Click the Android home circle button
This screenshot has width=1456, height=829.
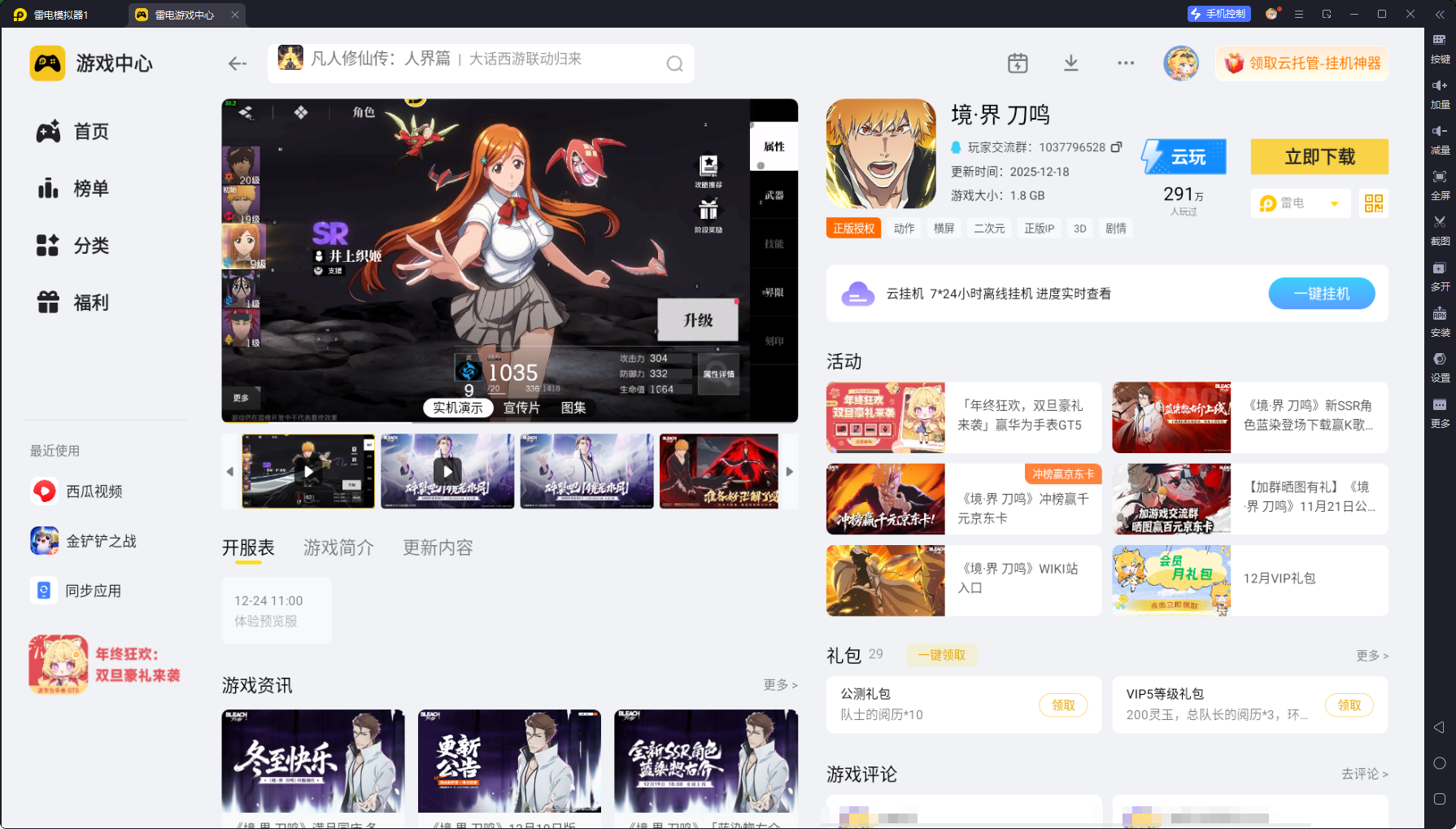(x=1439, y=763)
